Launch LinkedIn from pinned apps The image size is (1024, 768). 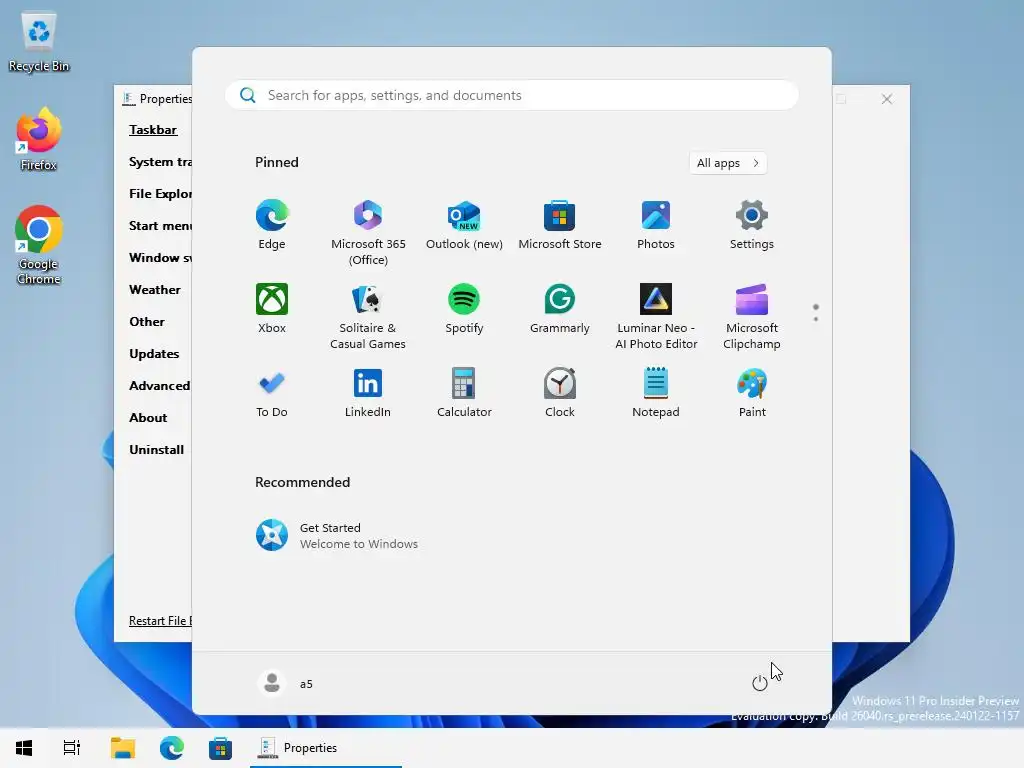(x=368, y=393)
